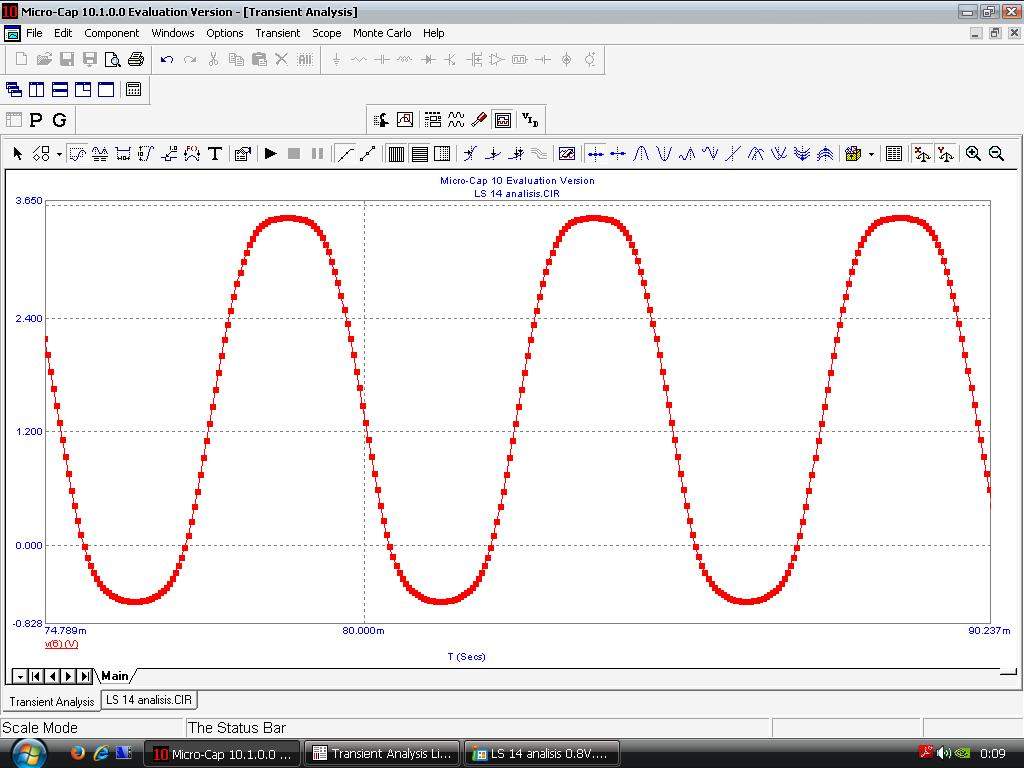Expand the shapes tool dropdown arrow
The width and height of the screenshot is (1024, 768).
[x=59, y=154]
